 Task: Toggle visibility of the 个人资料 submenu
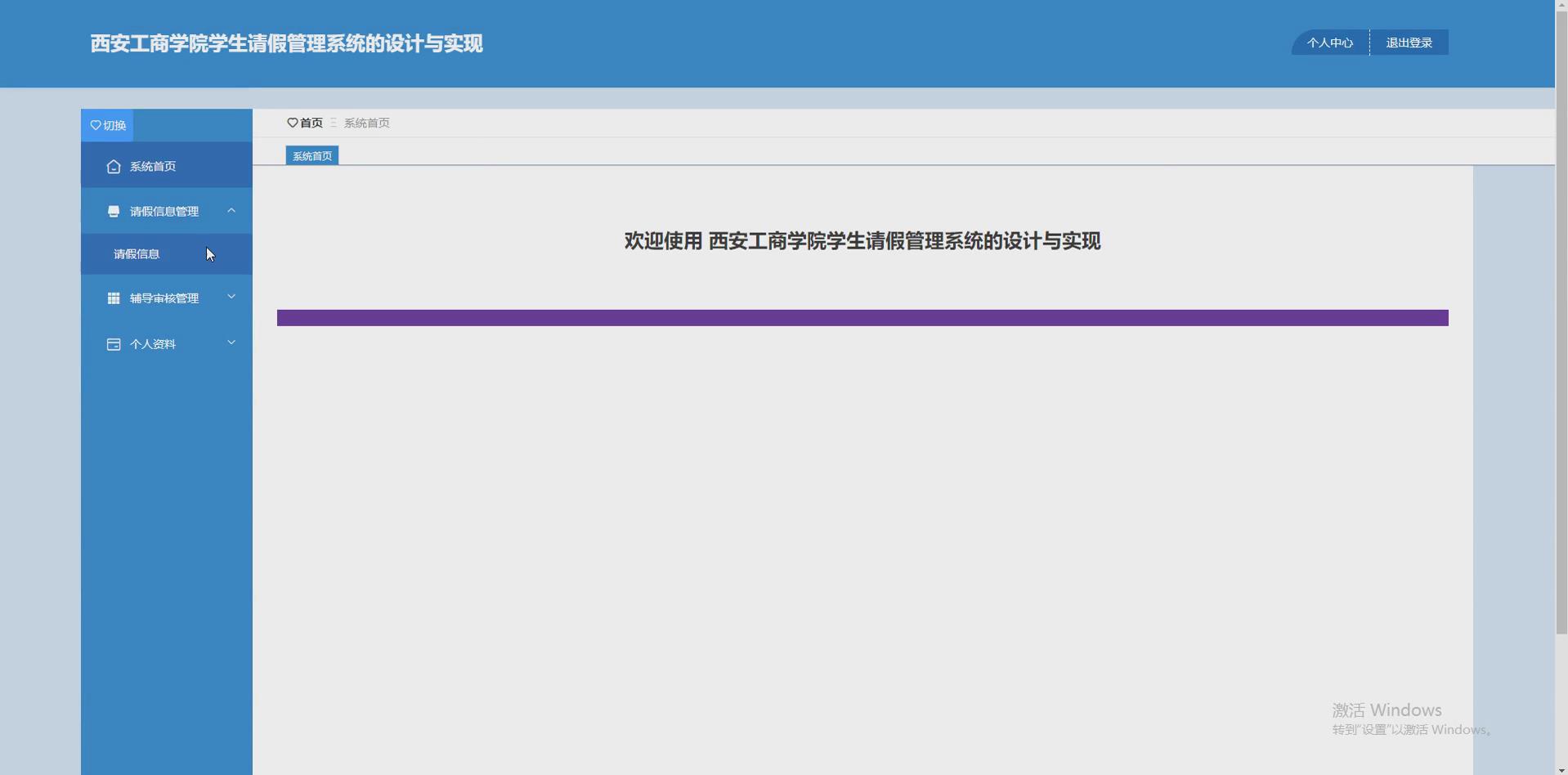[x=231, y=342]
